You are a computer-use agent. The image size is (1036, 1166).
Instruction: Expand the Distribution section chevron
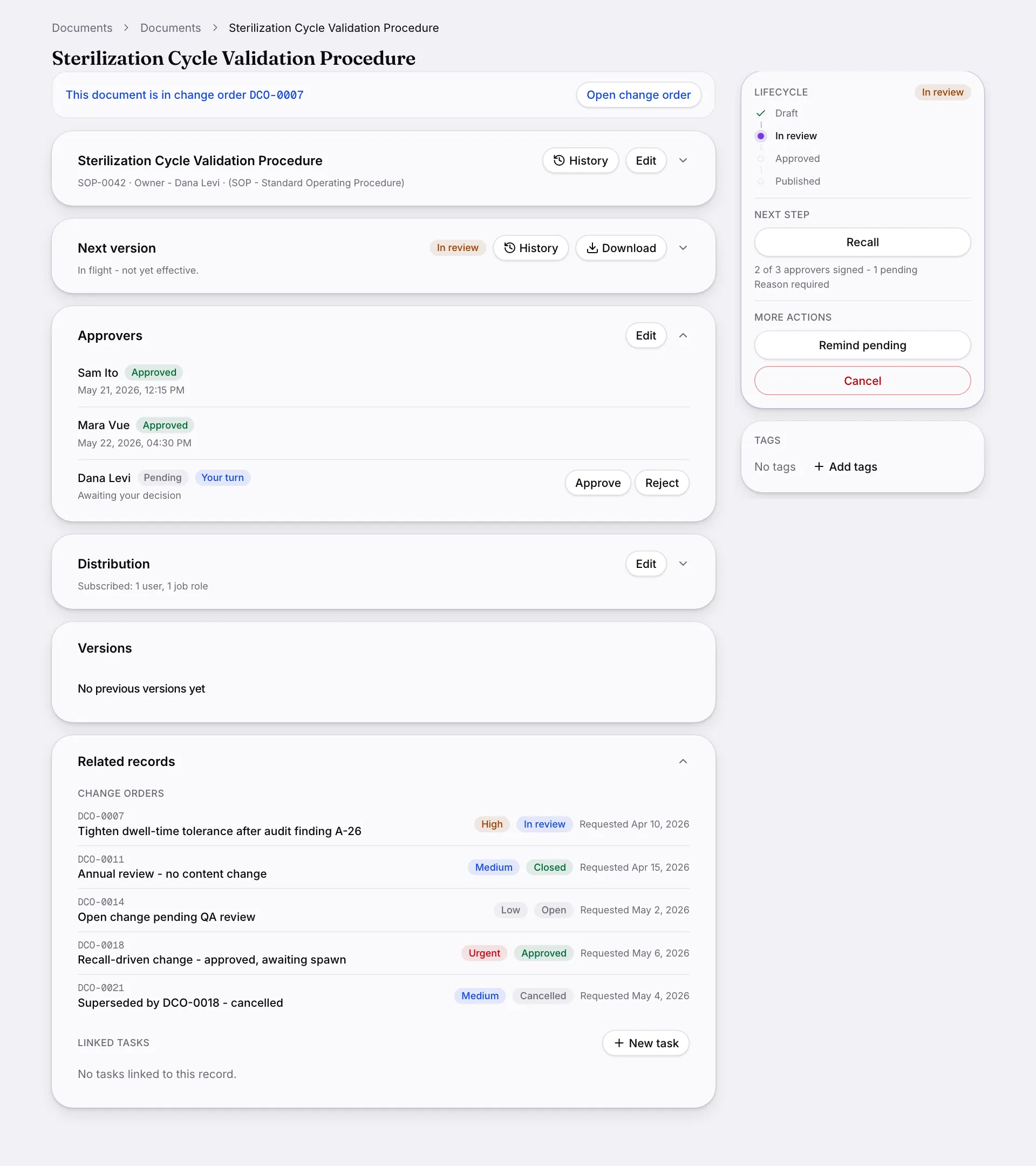coord(683,564)
